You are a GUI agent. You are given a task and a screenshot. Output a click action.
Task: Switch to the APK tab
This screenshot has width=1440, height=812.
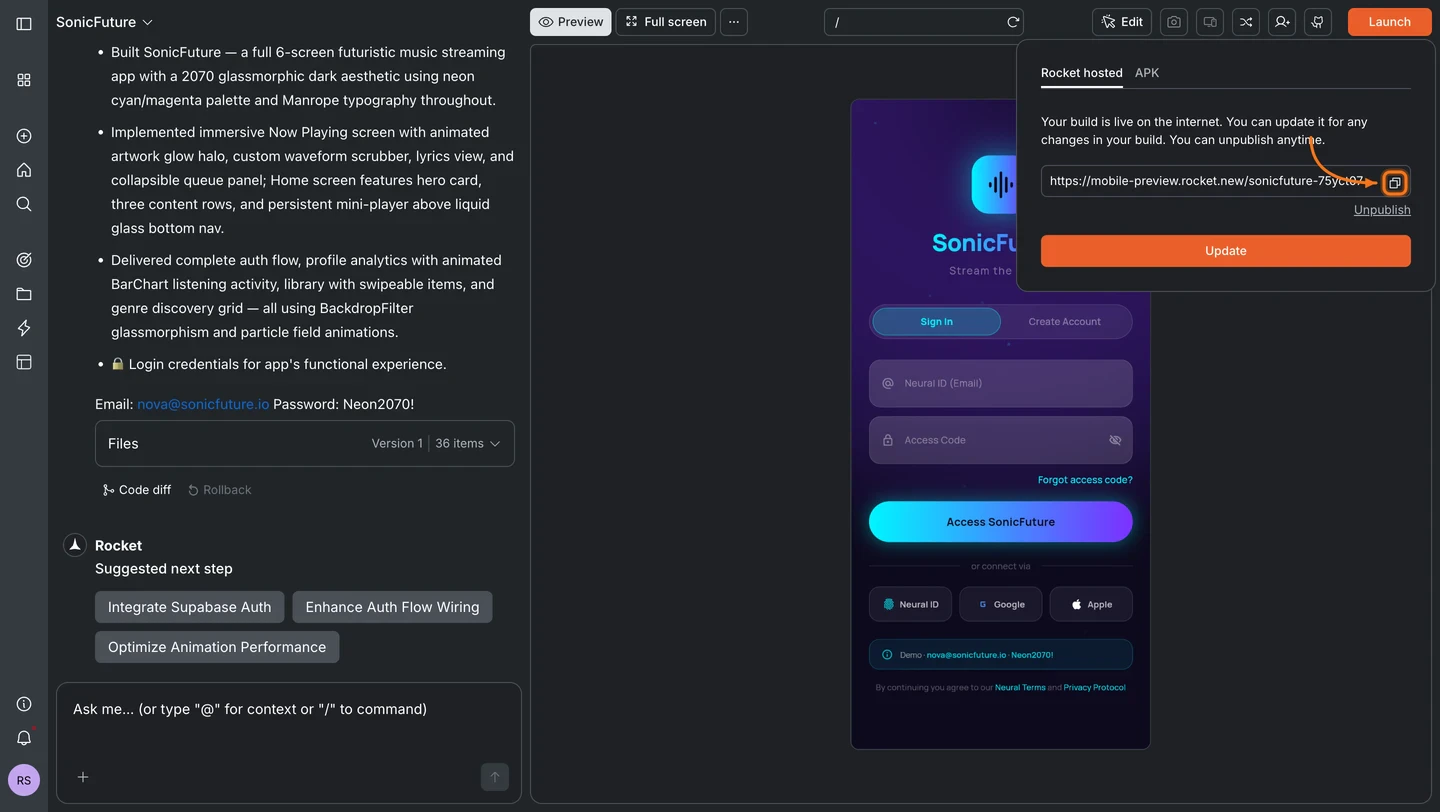[1147, 73]
